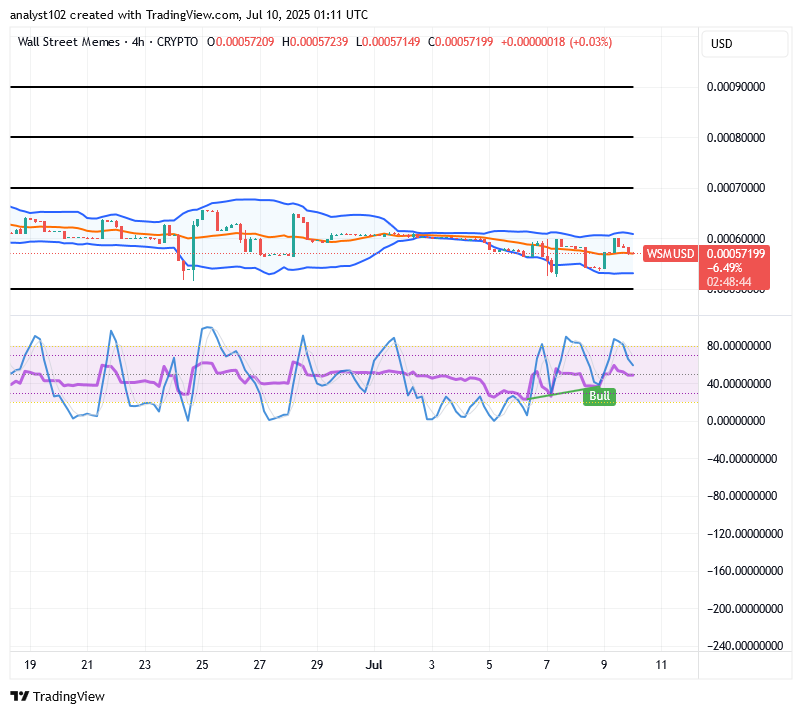Click date label 27 on time axis
Screen dimensions: 802x714
tap(260, 665)
